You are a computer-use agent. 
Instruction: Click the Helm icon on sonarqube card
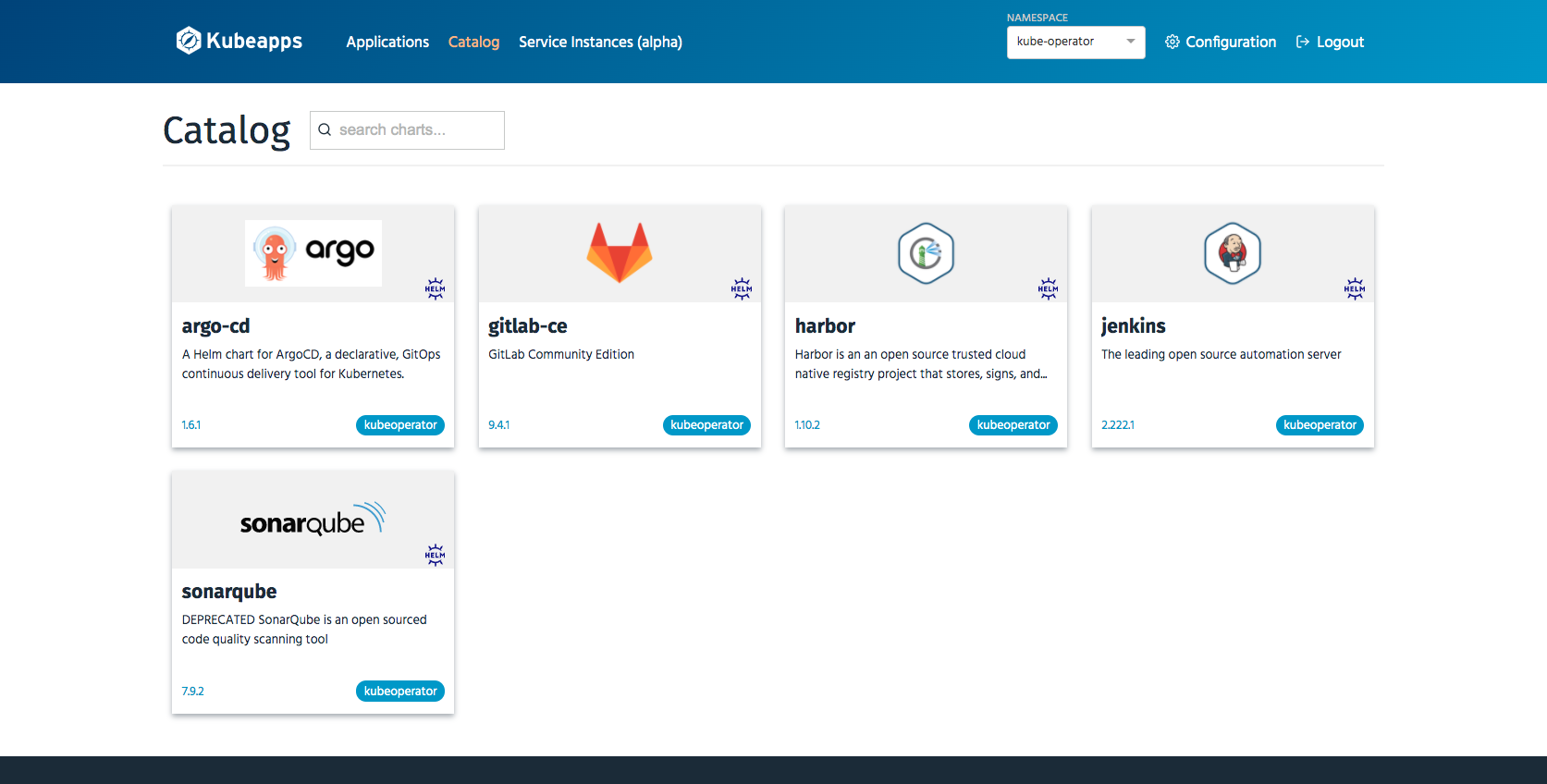pyautogui.click(x=435, y=555)
